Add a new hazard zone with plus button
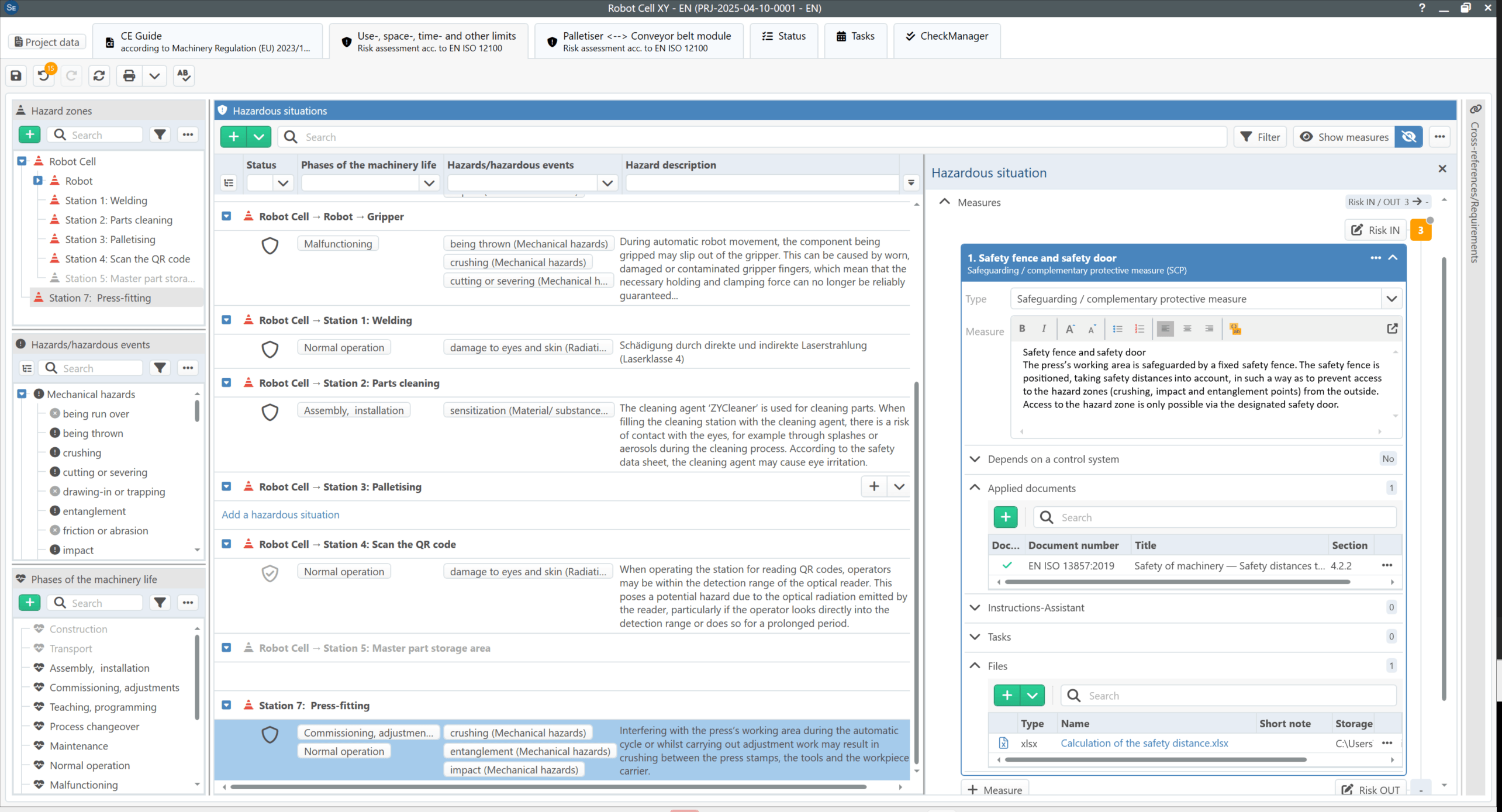The width and height of the screenshot is (1502, 812). (29, 134)
